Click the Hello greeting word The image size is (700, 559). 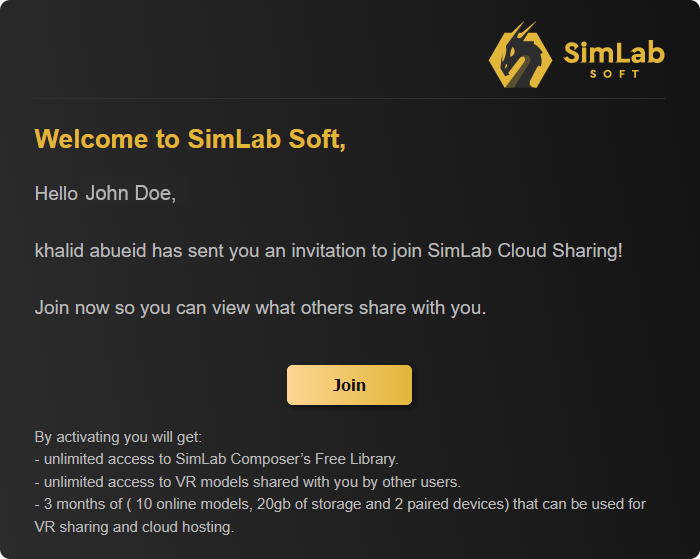click(x=56, y=194)
